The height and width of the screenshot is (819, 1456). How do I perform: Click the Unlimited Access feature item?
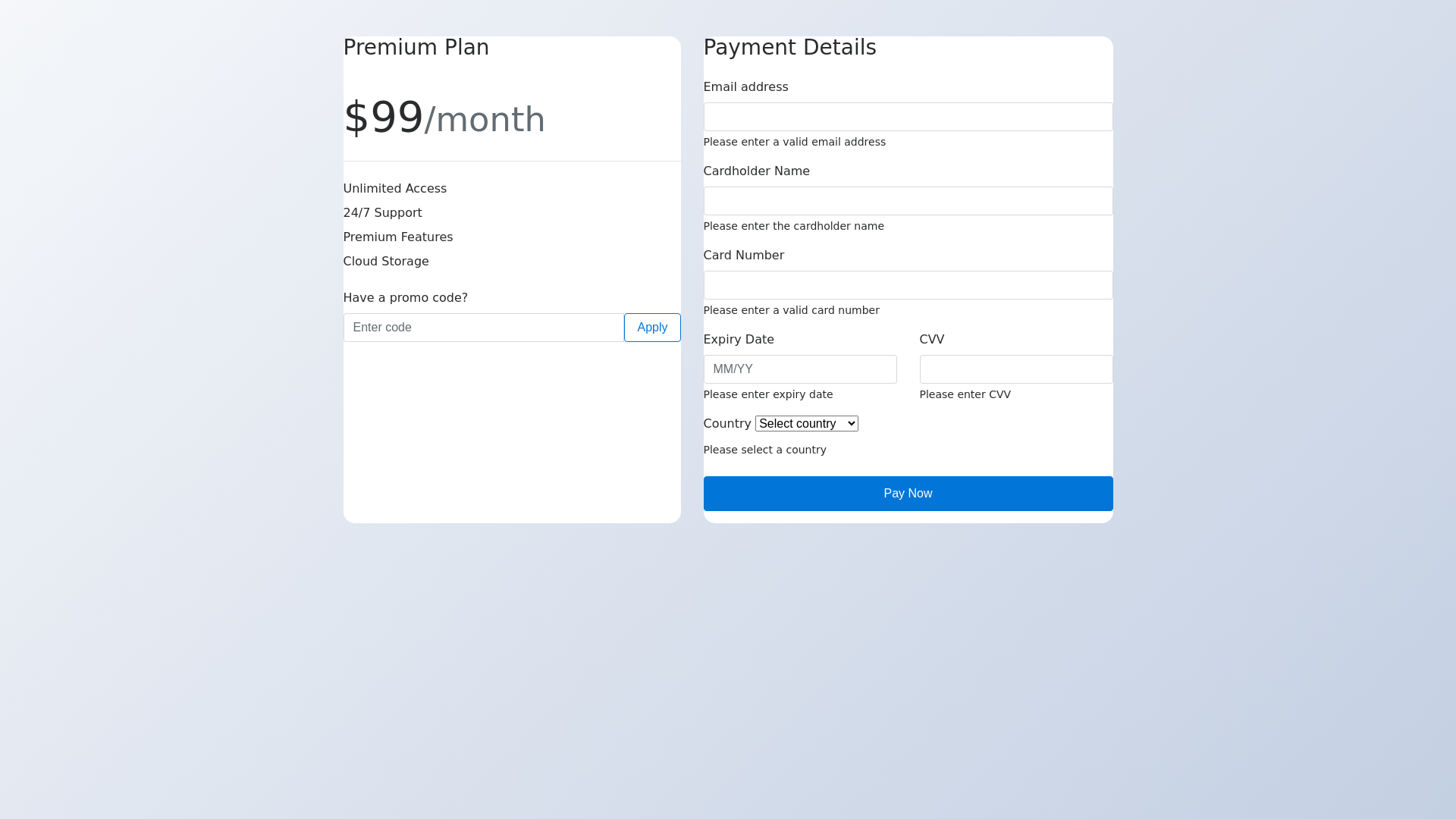pyautogui.click(x=394, y=189)
